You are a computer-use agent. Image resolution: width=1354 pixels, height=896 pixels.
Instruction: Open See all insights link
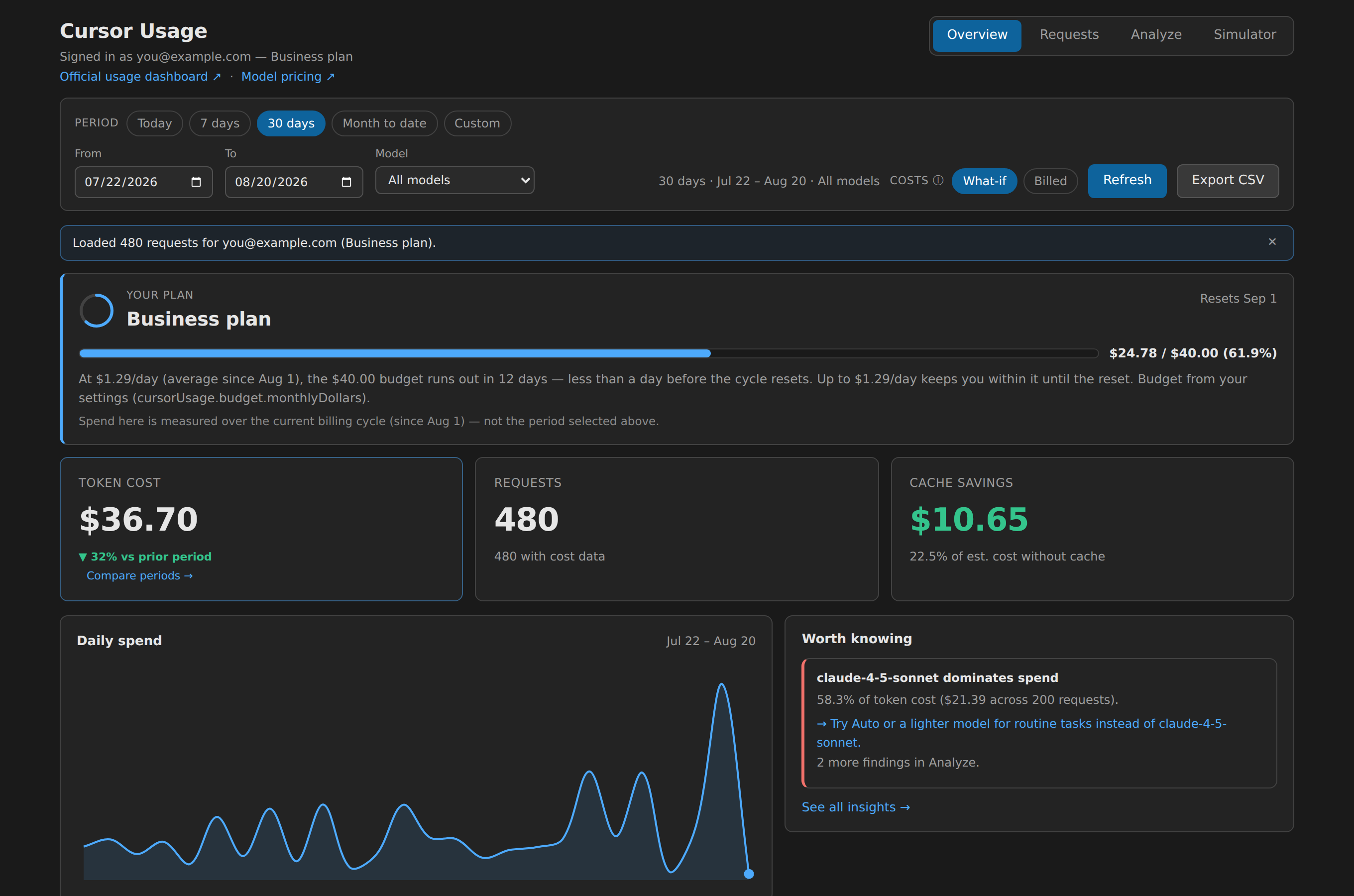855,807
